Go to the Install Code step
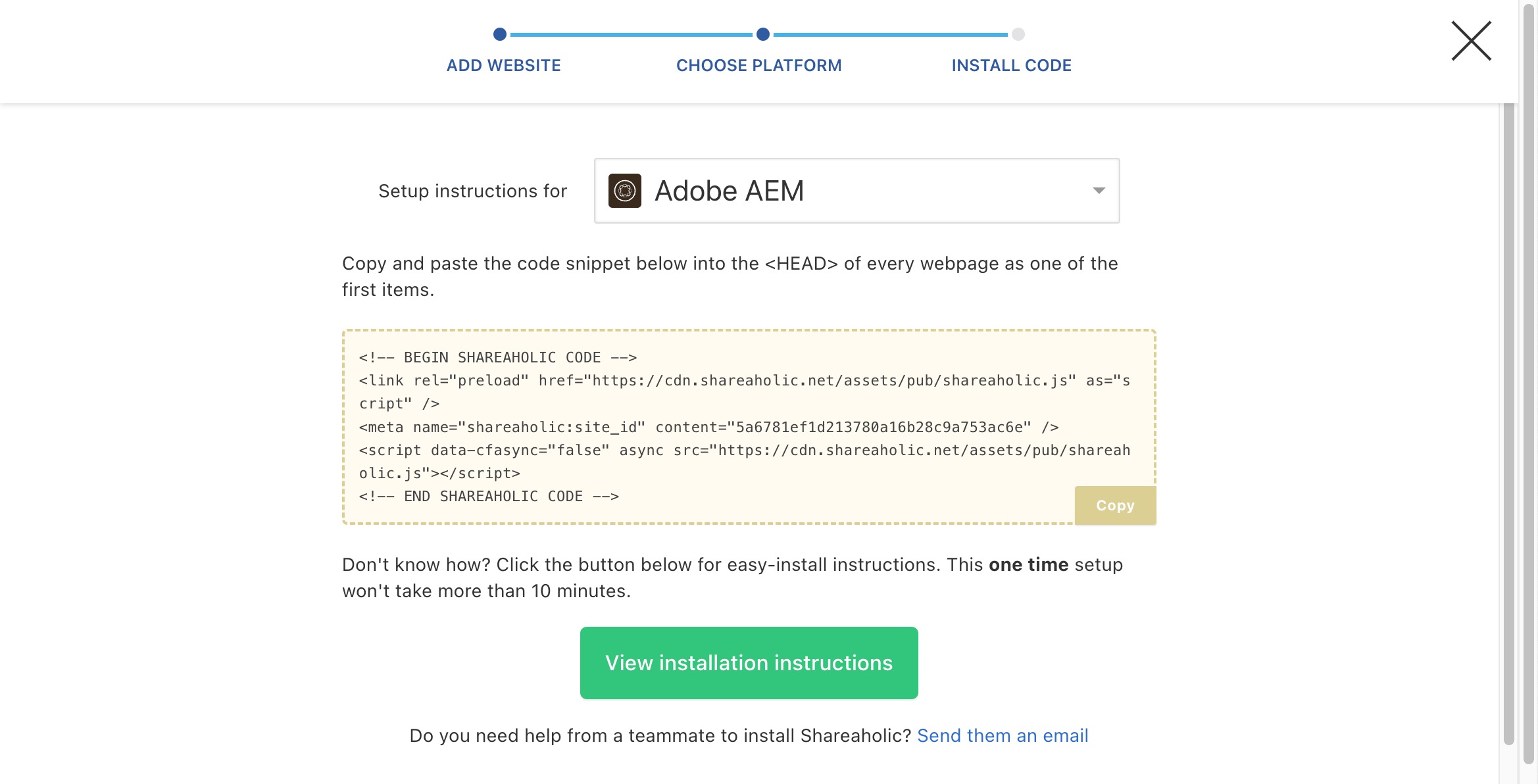1538x784 pixels. tap(1011, 65)
